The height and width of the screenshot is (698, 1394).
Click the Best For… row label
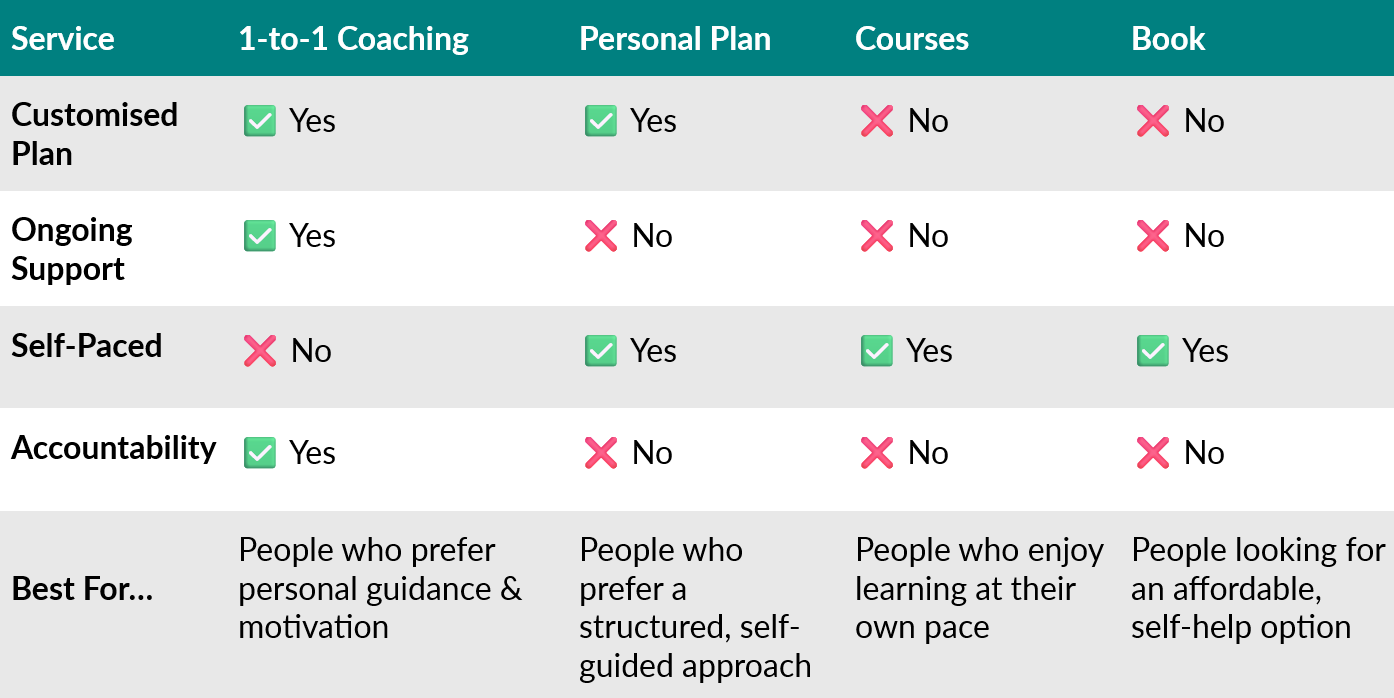[x=82, y=589]
